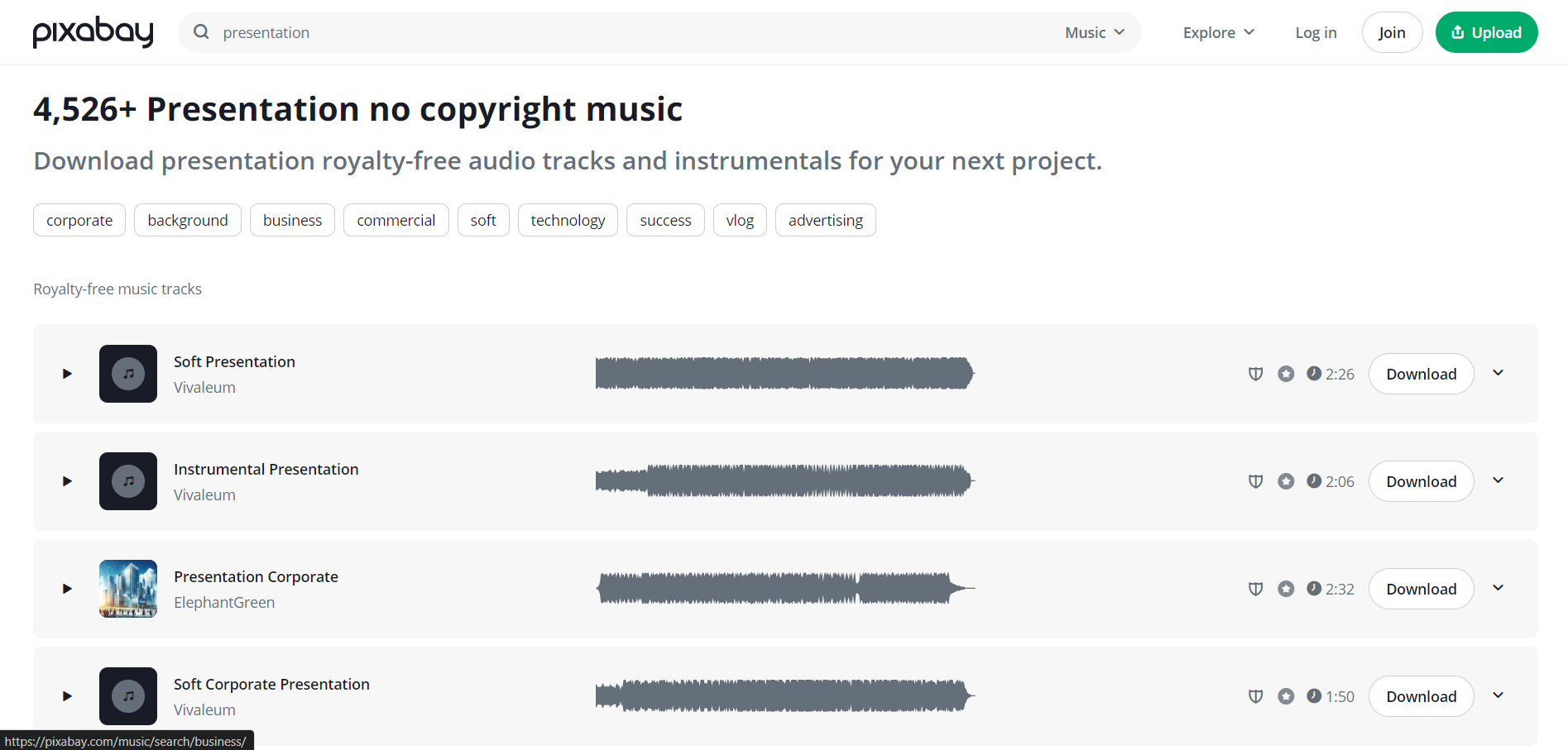This screenshot has width=1568, height=750.
Task: Play the Soft Presentation track
Action: coord(67,374)
